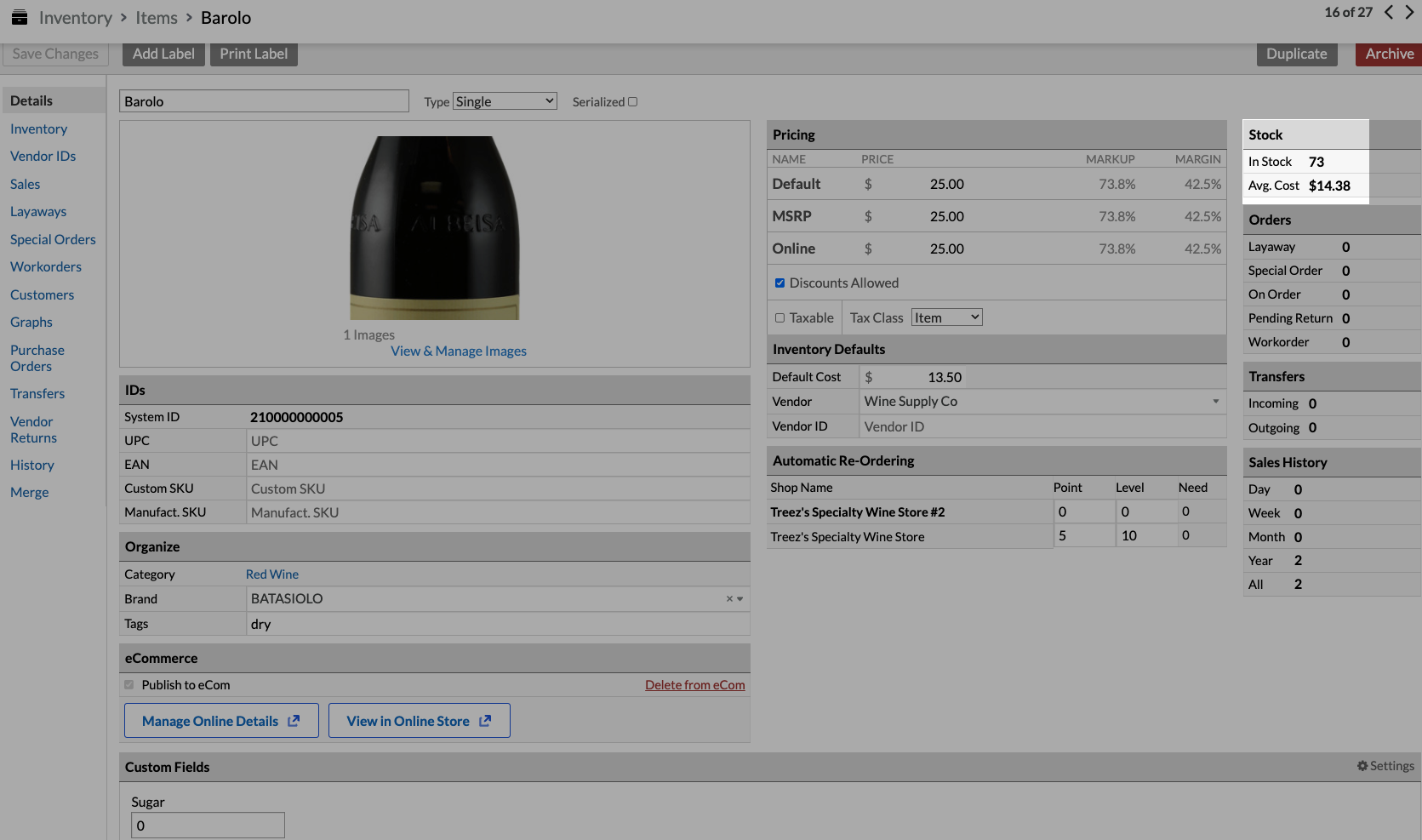Go to previous item arrow
1422x840 pixels.
click(x=1389, y=12)
